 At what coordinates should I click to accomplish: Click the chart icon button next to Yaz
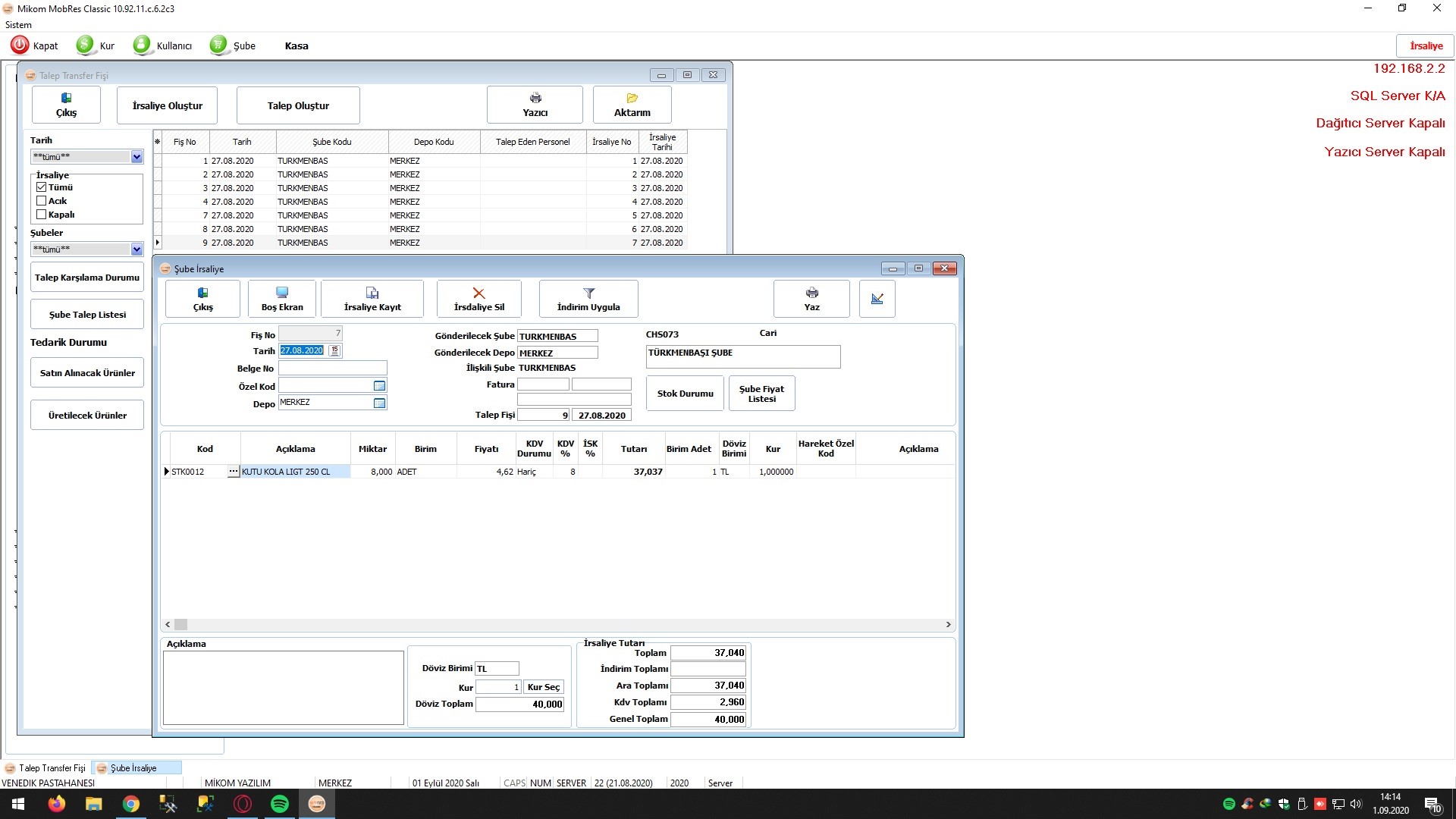[x=877, y=299]
